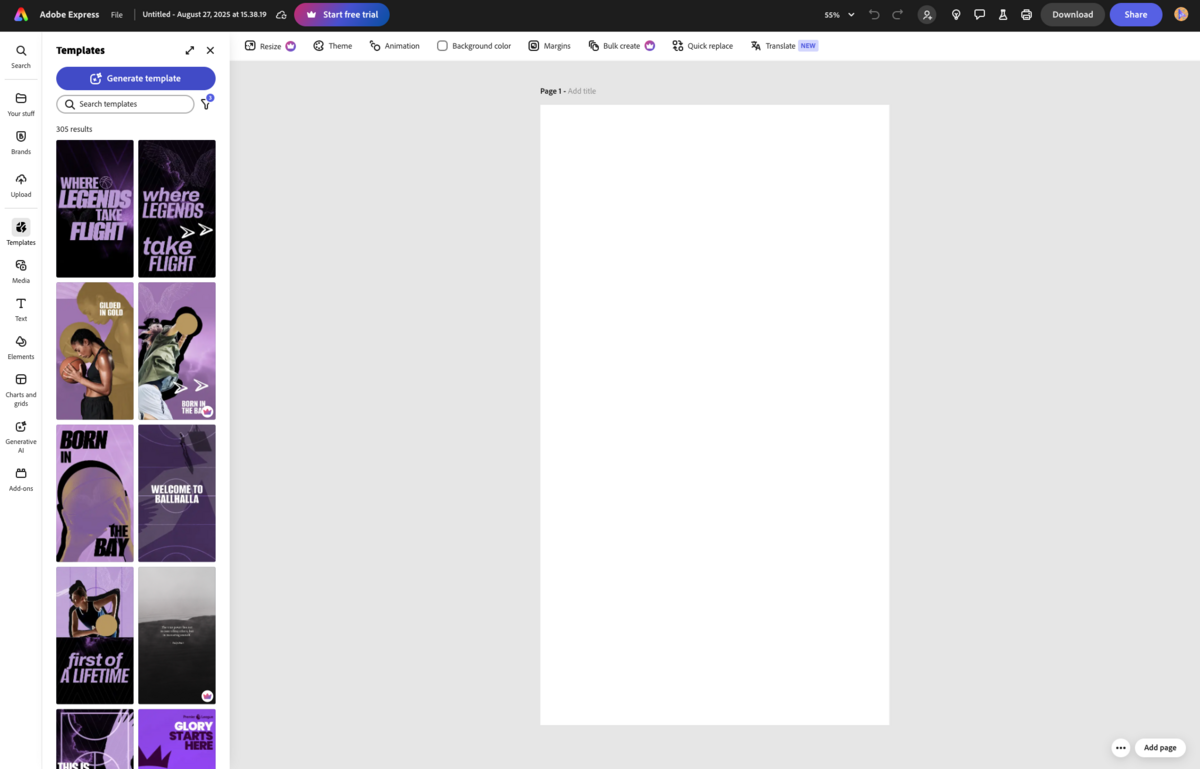Click the invite collaborators icon

tap(927, 15)
